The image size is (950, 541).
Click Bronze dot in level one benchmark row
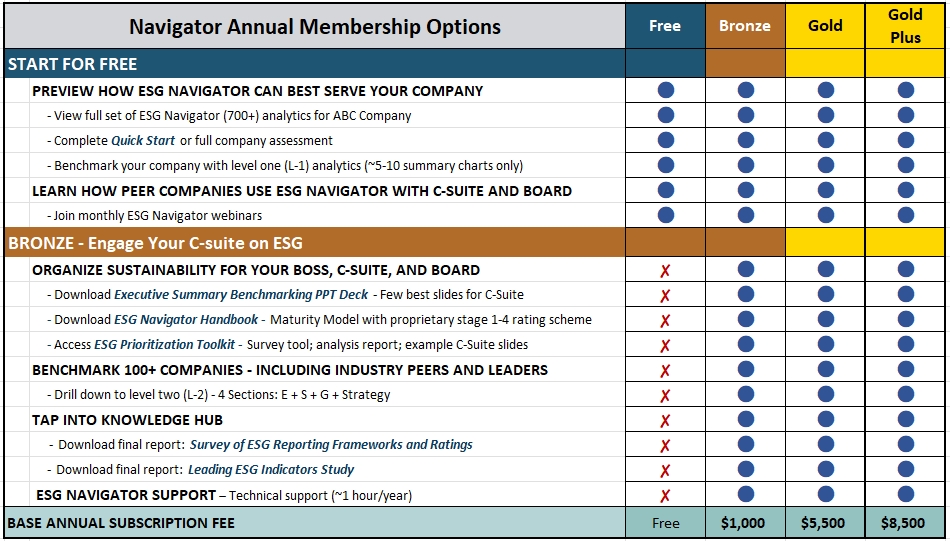point(745,165)
